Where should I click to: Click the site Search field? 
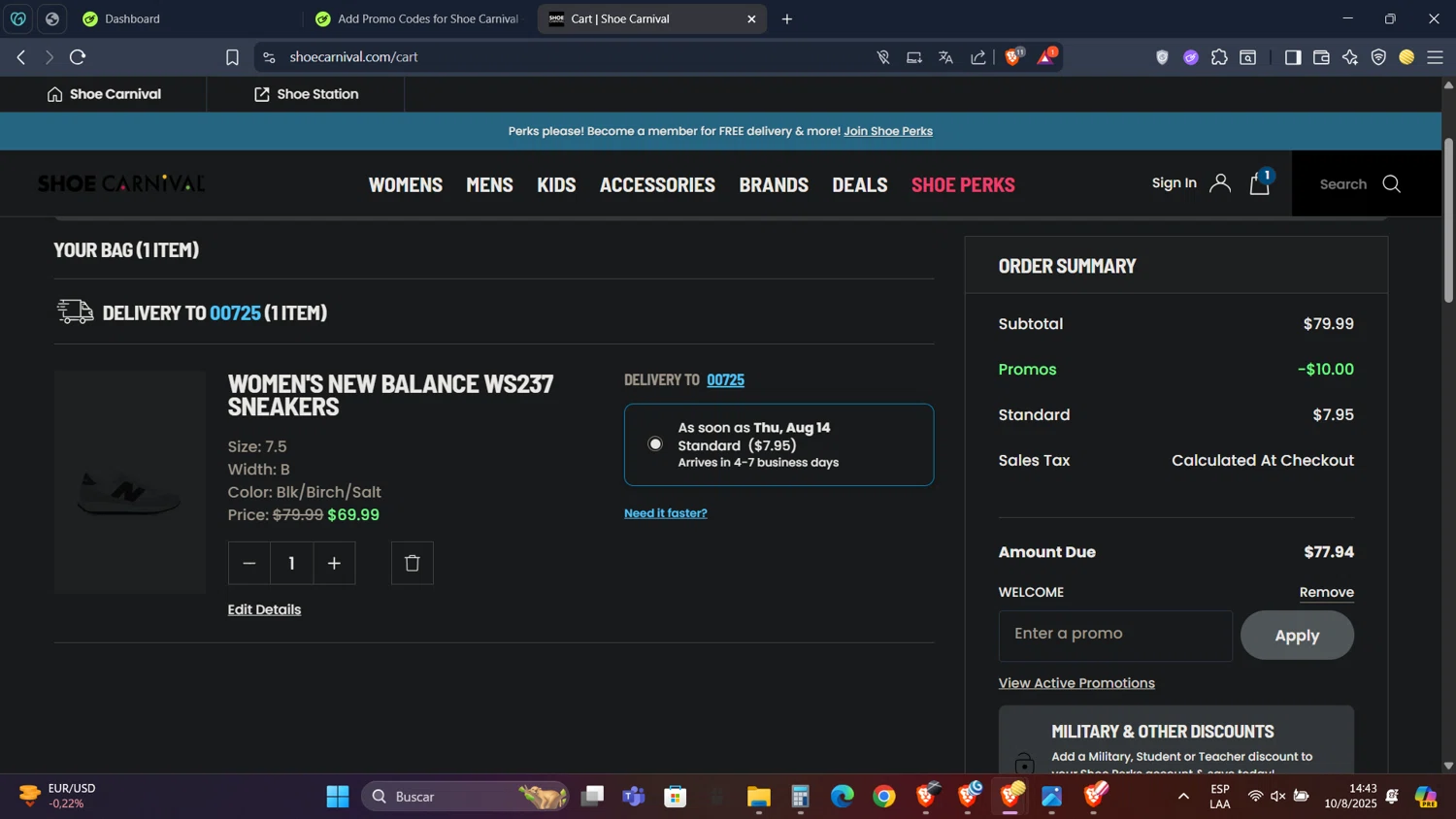tap(1342, 184)
